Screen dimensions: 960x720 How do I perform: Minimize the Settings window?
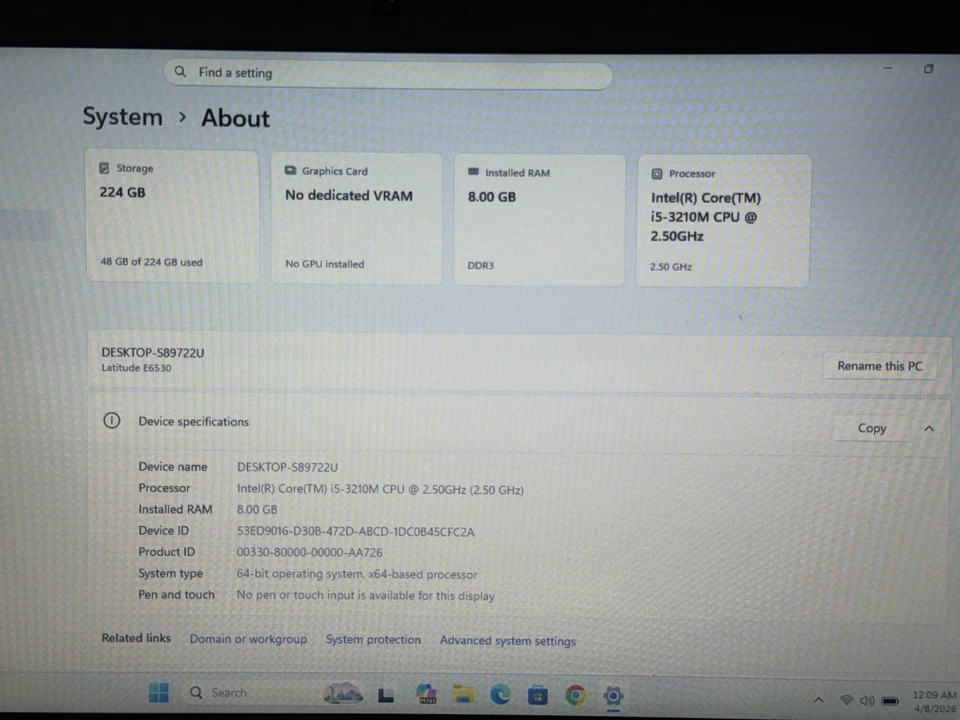click(x=888, y=68)
